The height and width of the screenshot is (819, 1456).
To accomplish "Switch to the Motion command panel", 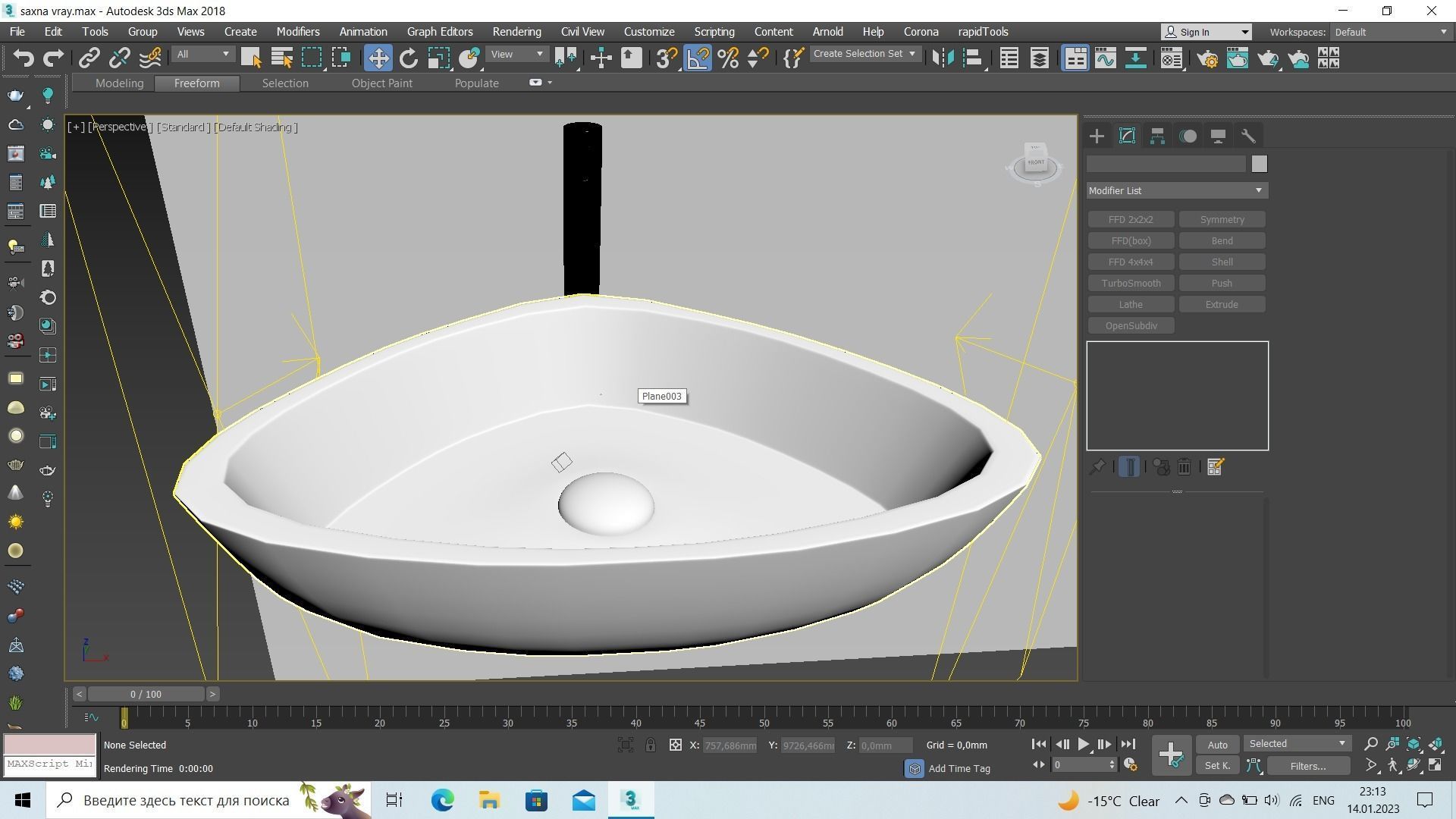I will tap(1188, 136).
